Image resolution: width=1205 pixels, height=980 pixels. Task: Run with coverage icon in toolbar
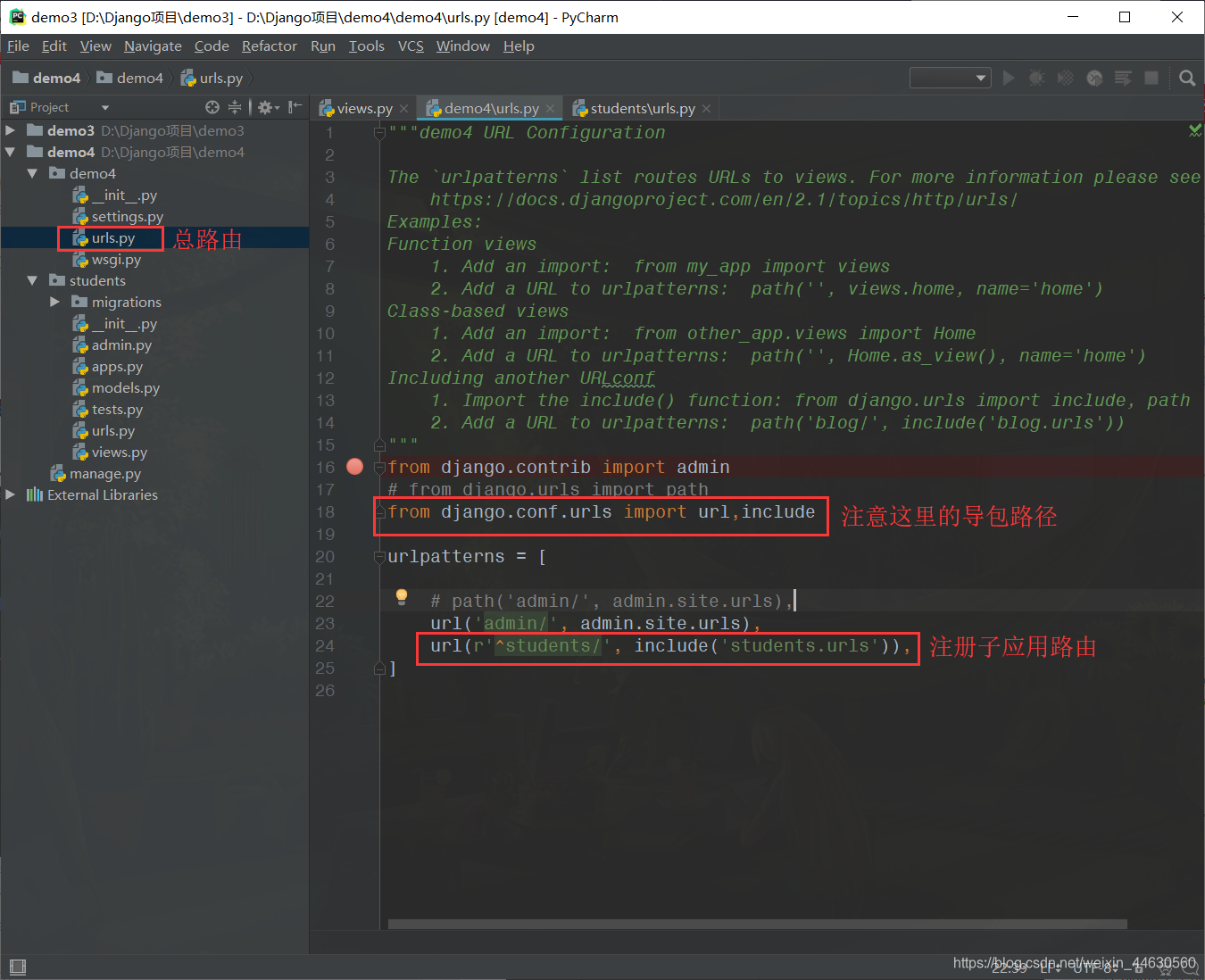point(1065,78)
